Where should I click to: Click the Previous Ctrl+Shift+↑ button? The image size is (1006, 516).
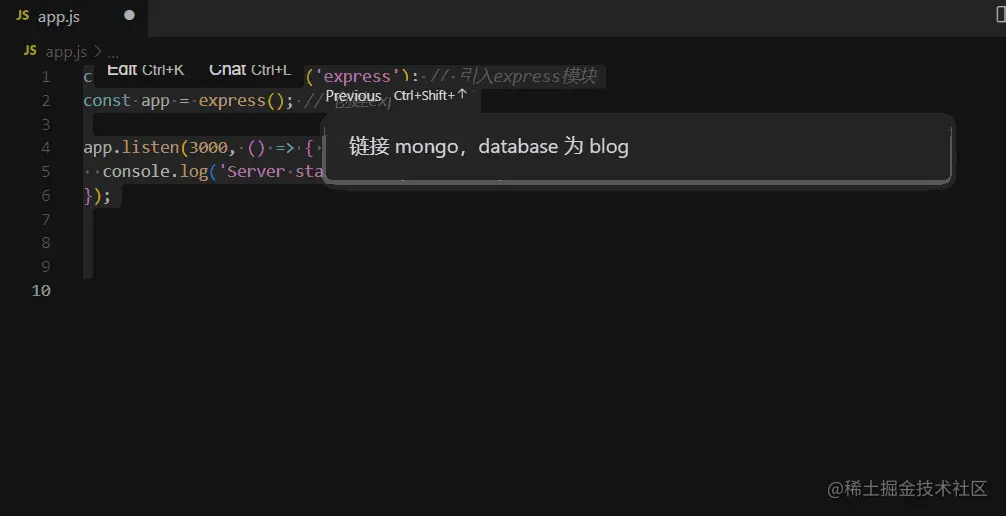point(396,96)
